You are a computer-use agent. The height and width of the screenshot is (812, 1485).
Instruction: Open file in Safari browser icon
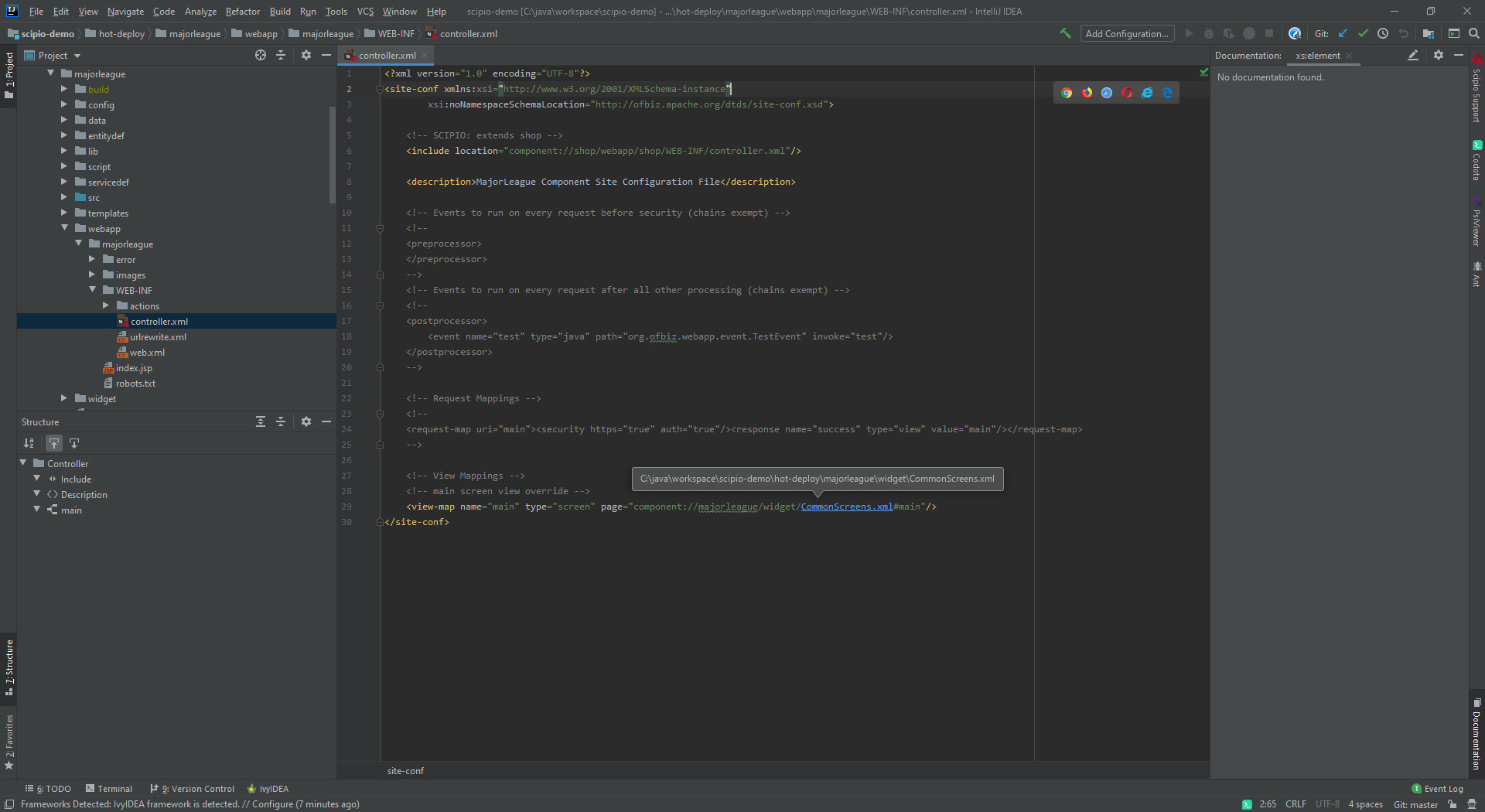[1107, 93]
